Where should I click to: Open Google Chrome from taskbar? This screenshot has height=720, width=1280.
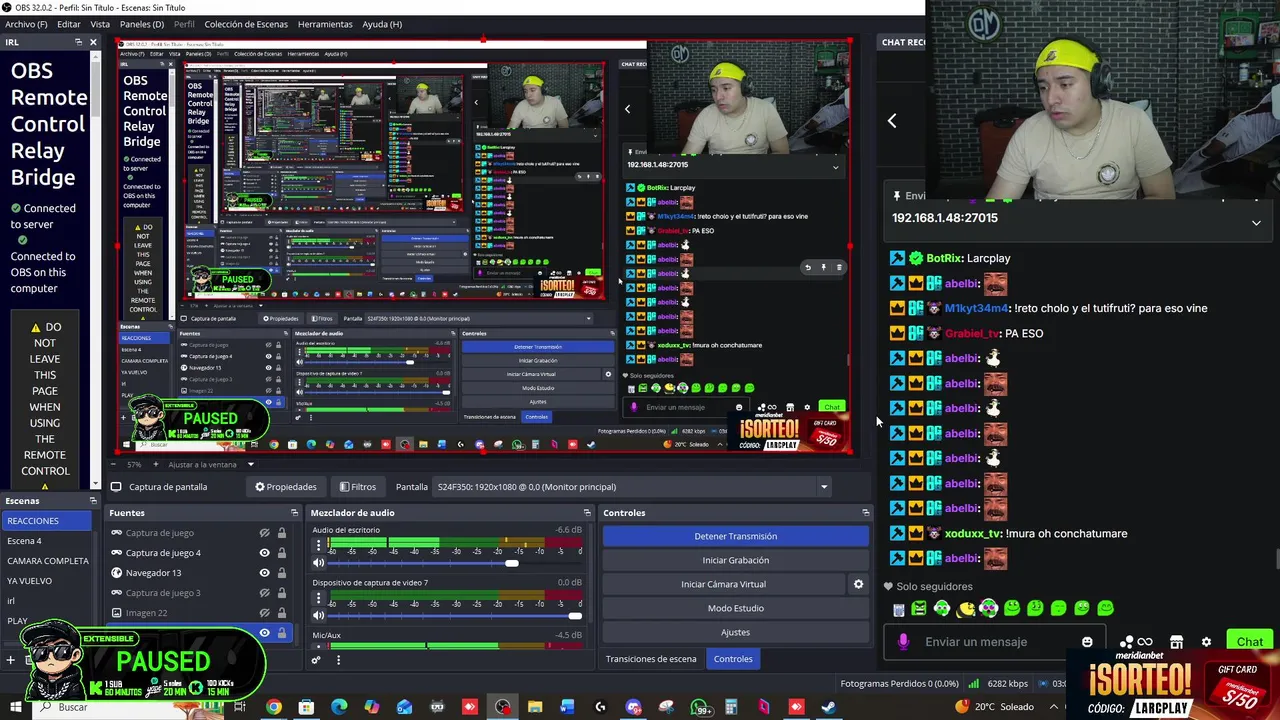(x=273, y=707)
